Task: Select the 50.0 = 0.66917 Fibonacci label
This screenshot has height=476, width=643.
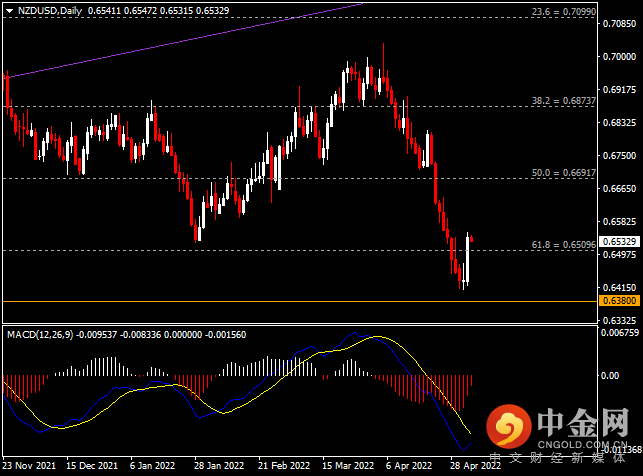Action: (x=564, y=173)
